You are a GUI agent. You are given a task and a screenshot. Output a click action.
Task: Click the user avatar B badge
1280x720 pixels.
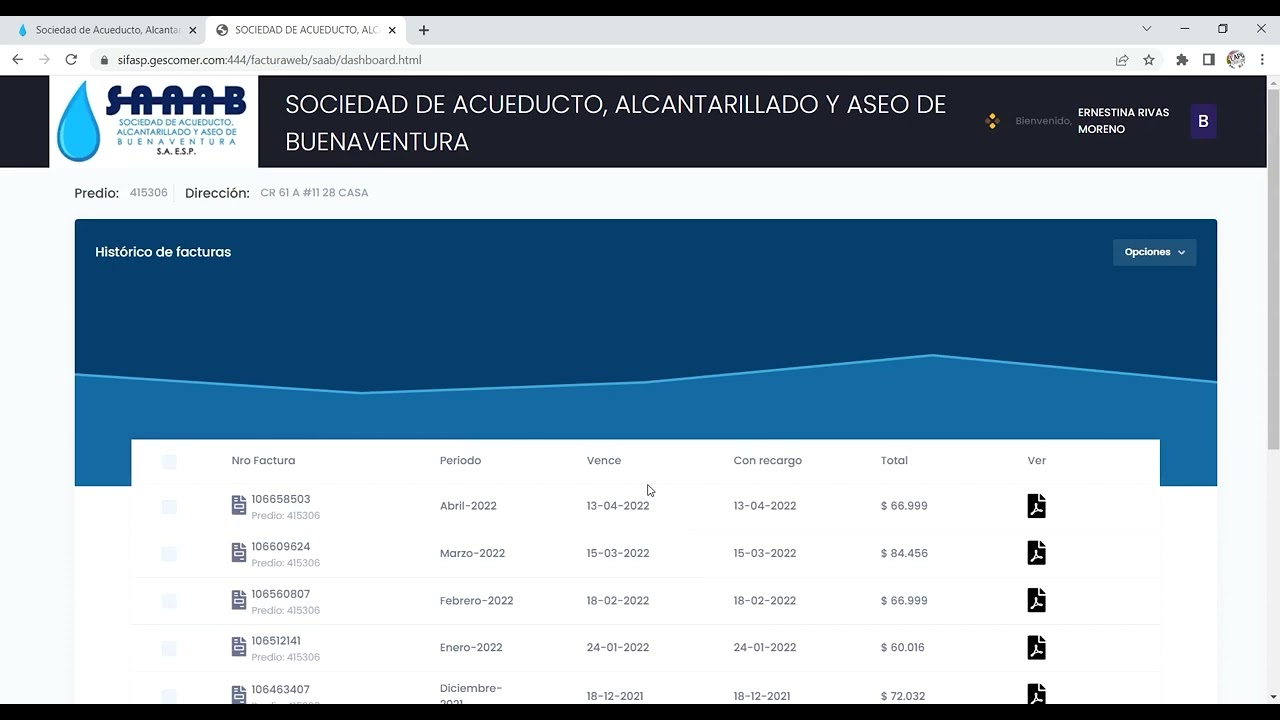[x=1203, y=121]
